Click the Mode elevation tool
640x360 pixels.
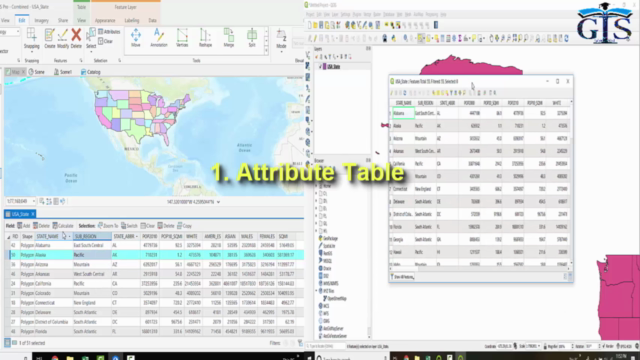click(x=281, y=38)
